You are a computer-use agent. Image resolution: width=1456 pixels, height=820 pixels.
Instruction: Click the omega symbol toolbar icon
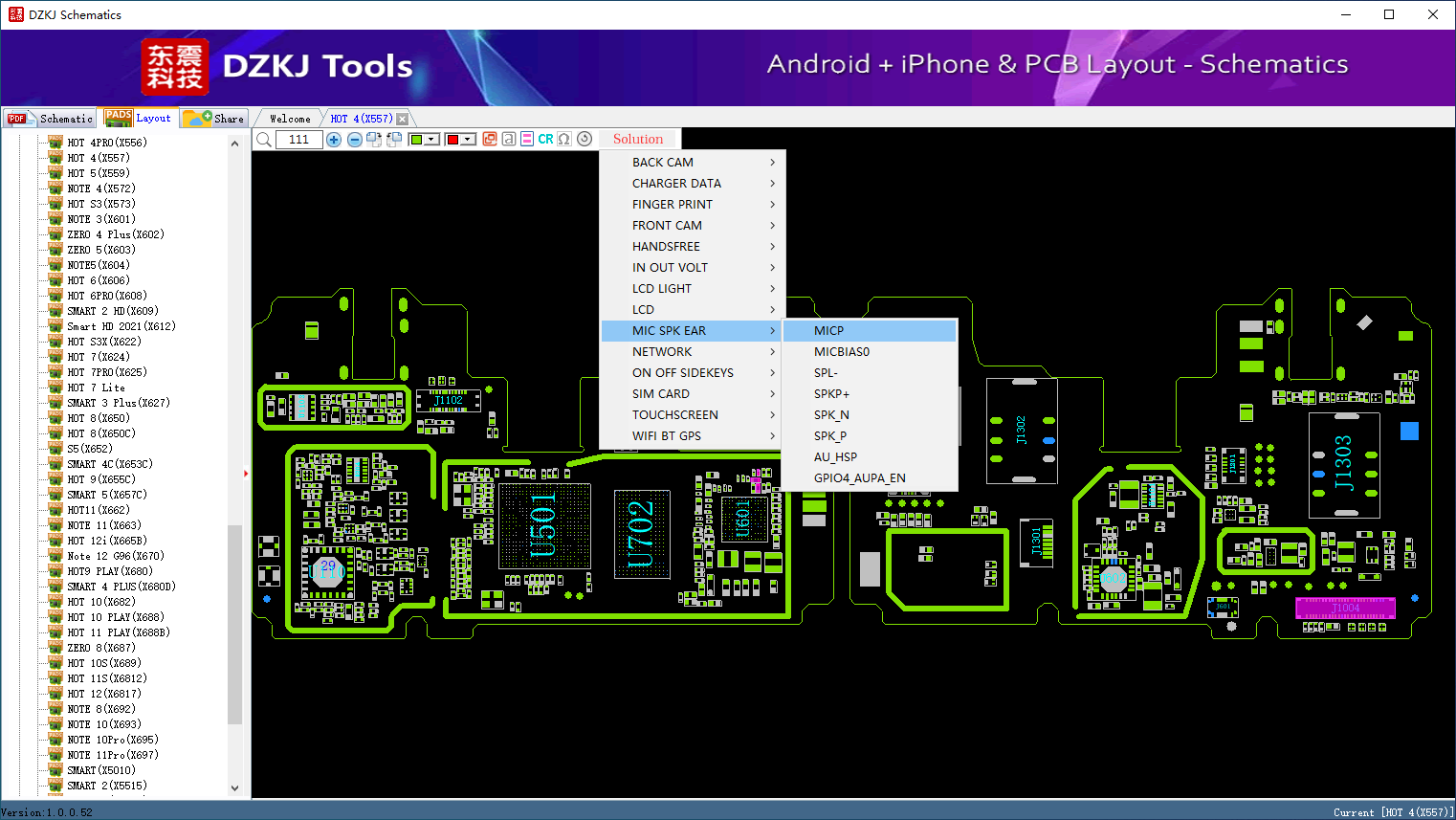coord(564,139)
